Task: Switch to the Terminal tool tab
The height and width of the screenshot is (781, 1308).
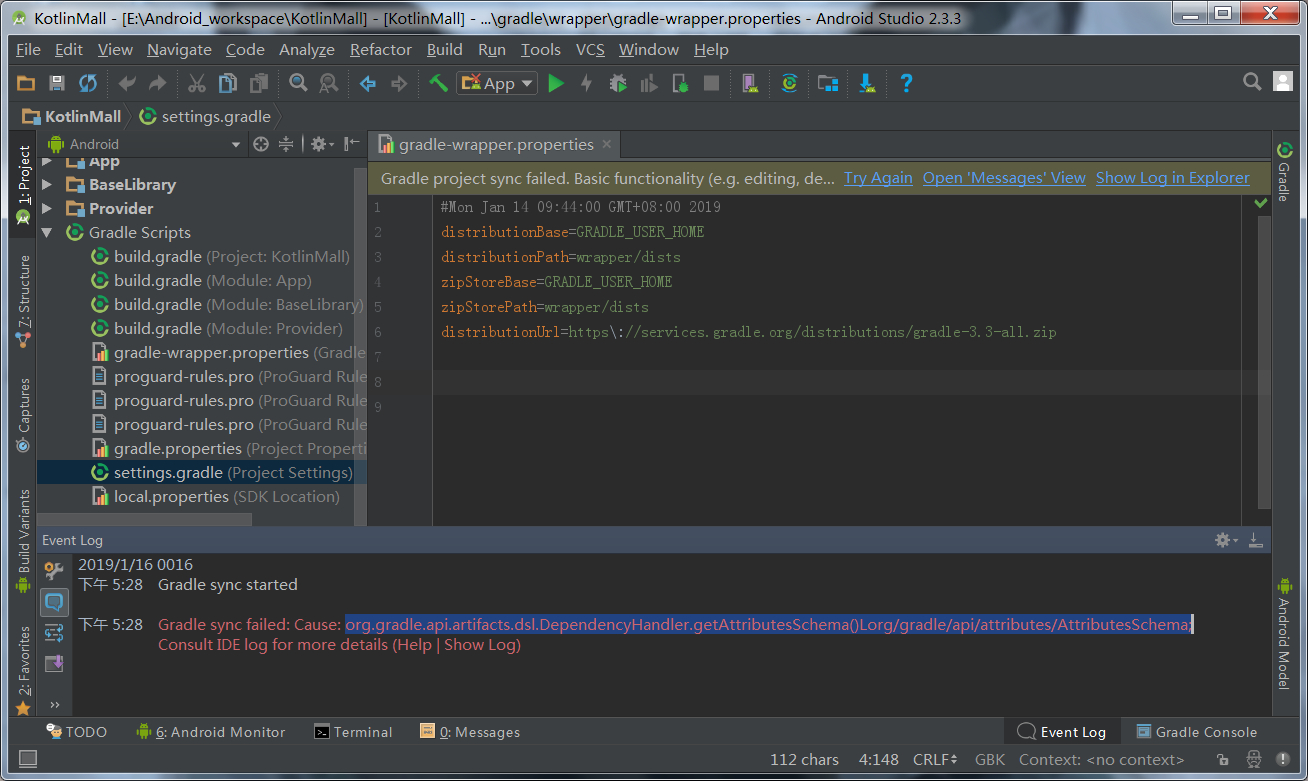Action: [x=353, y=732]
